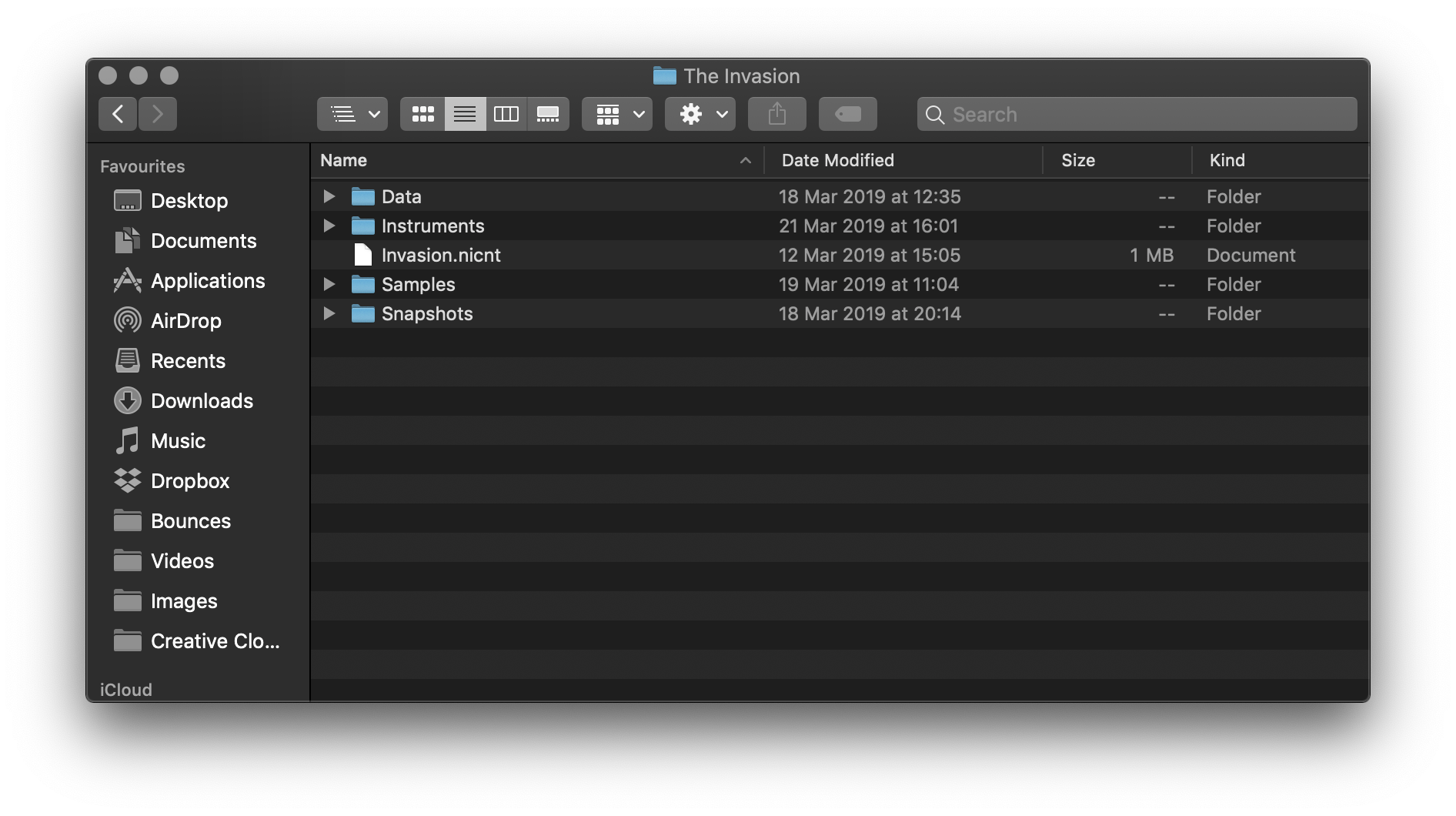Select the Invasion.nicnt file name
The image size is (1456, 816).
click(441, 255)
